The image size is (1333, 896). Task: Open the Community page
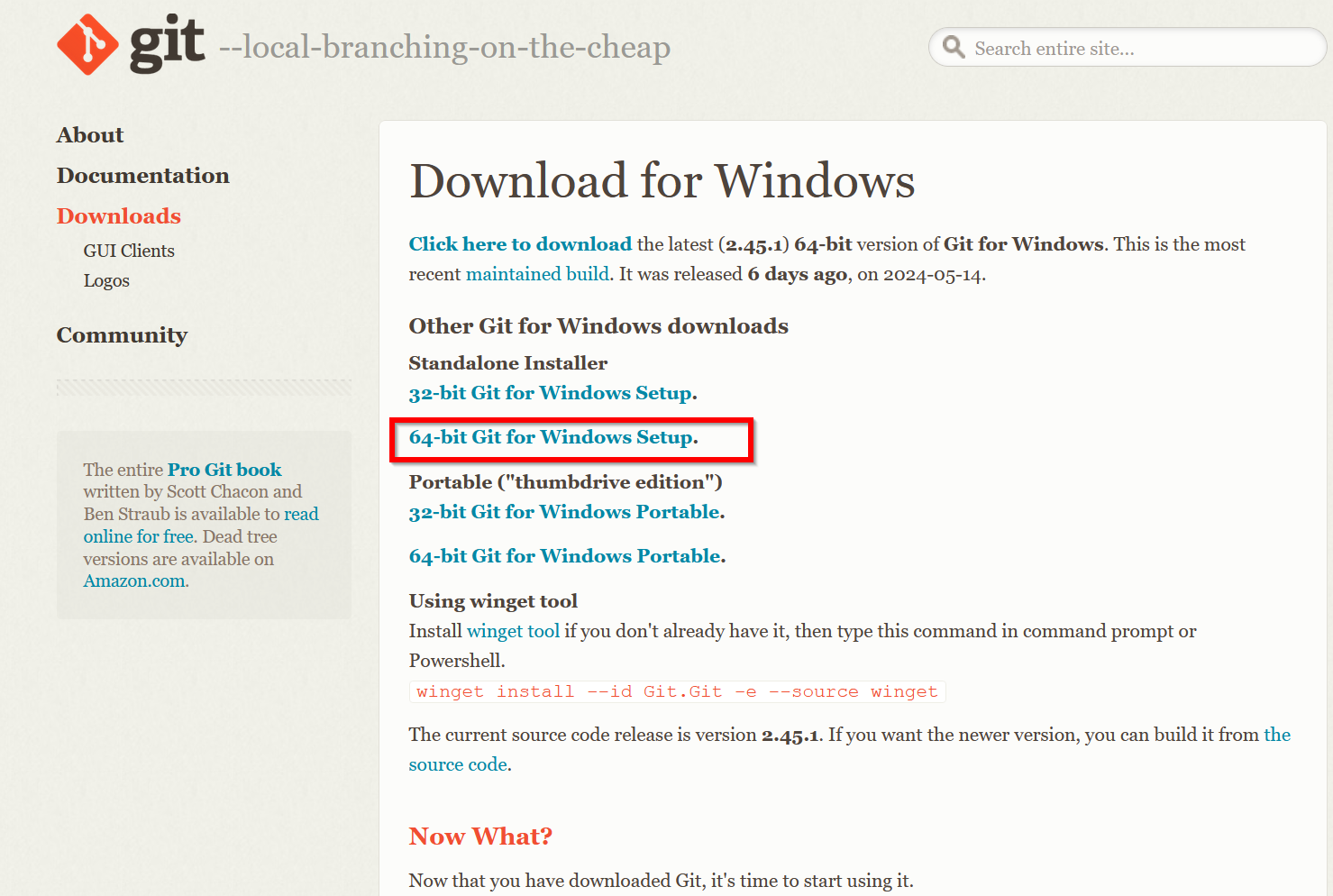(122, 335)
